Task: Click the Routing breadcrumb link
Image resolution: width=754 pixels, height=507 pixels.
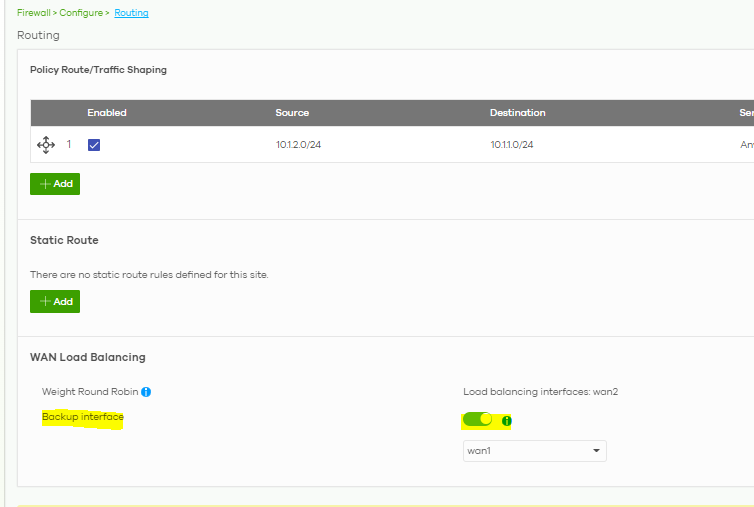Action: click(x=131, y=13)
